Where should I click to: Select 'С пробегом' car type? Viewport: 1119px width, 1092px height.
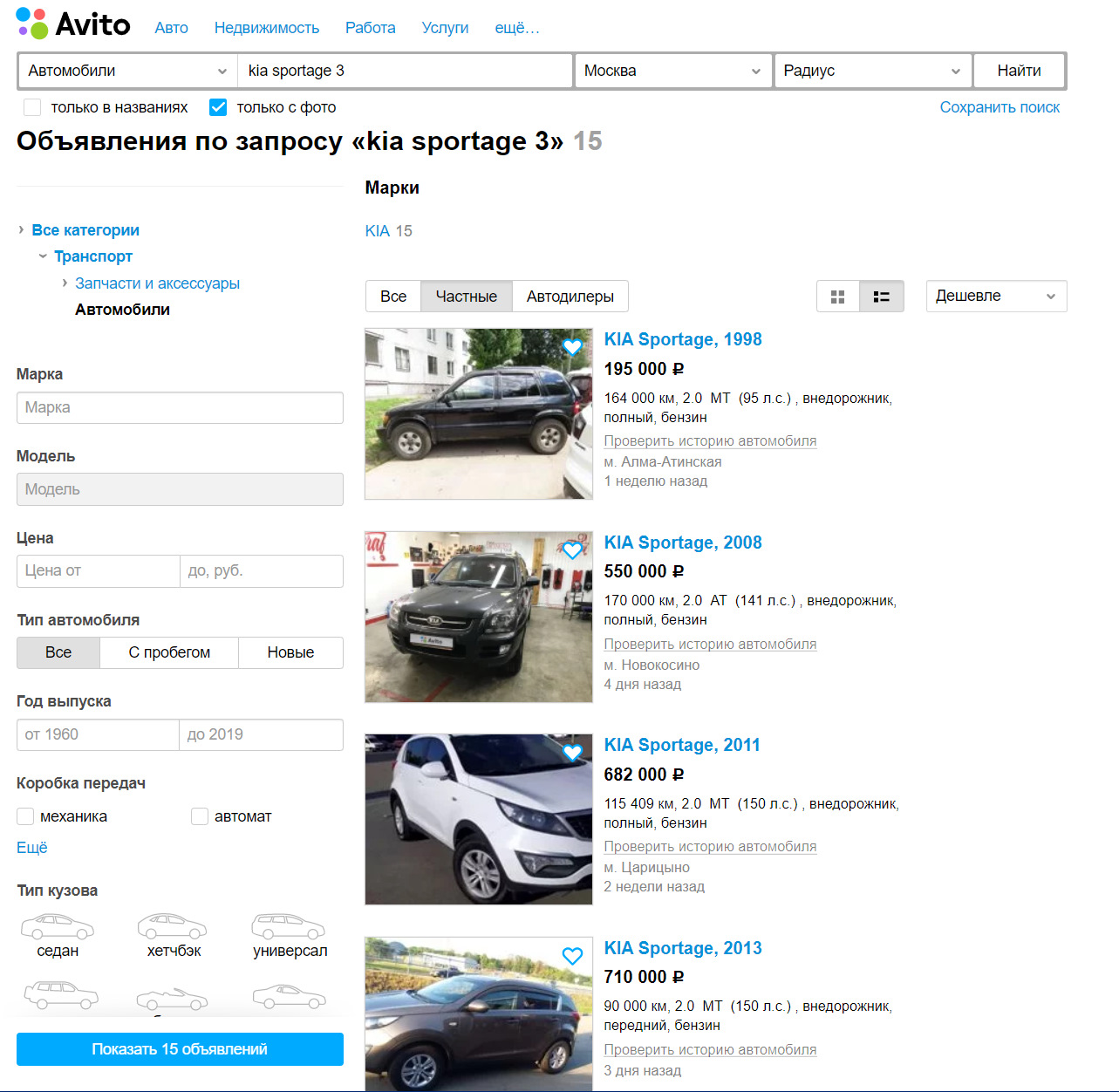point(169,652)
